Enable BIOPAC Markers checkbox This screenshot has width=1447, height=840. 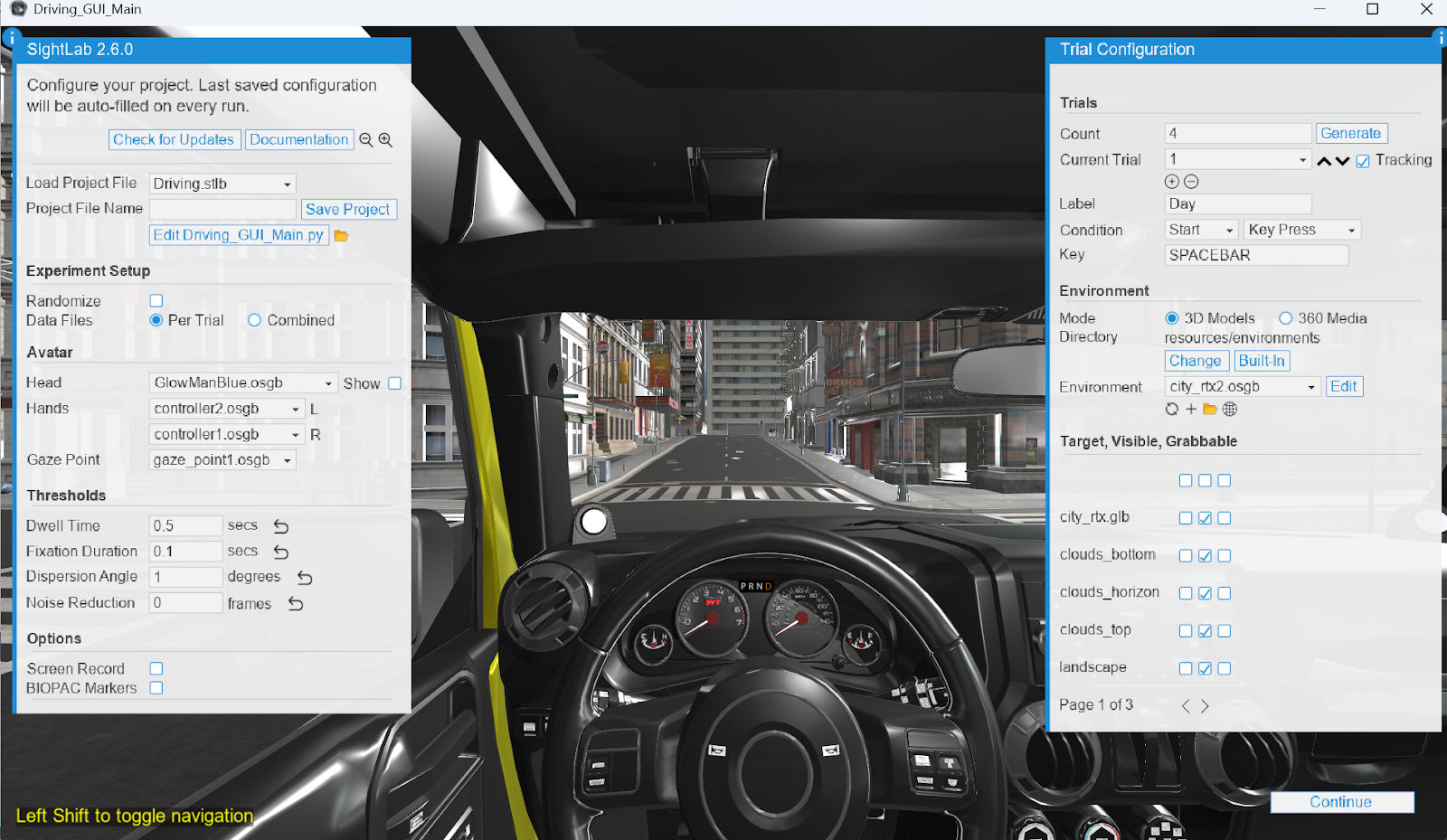156,688
